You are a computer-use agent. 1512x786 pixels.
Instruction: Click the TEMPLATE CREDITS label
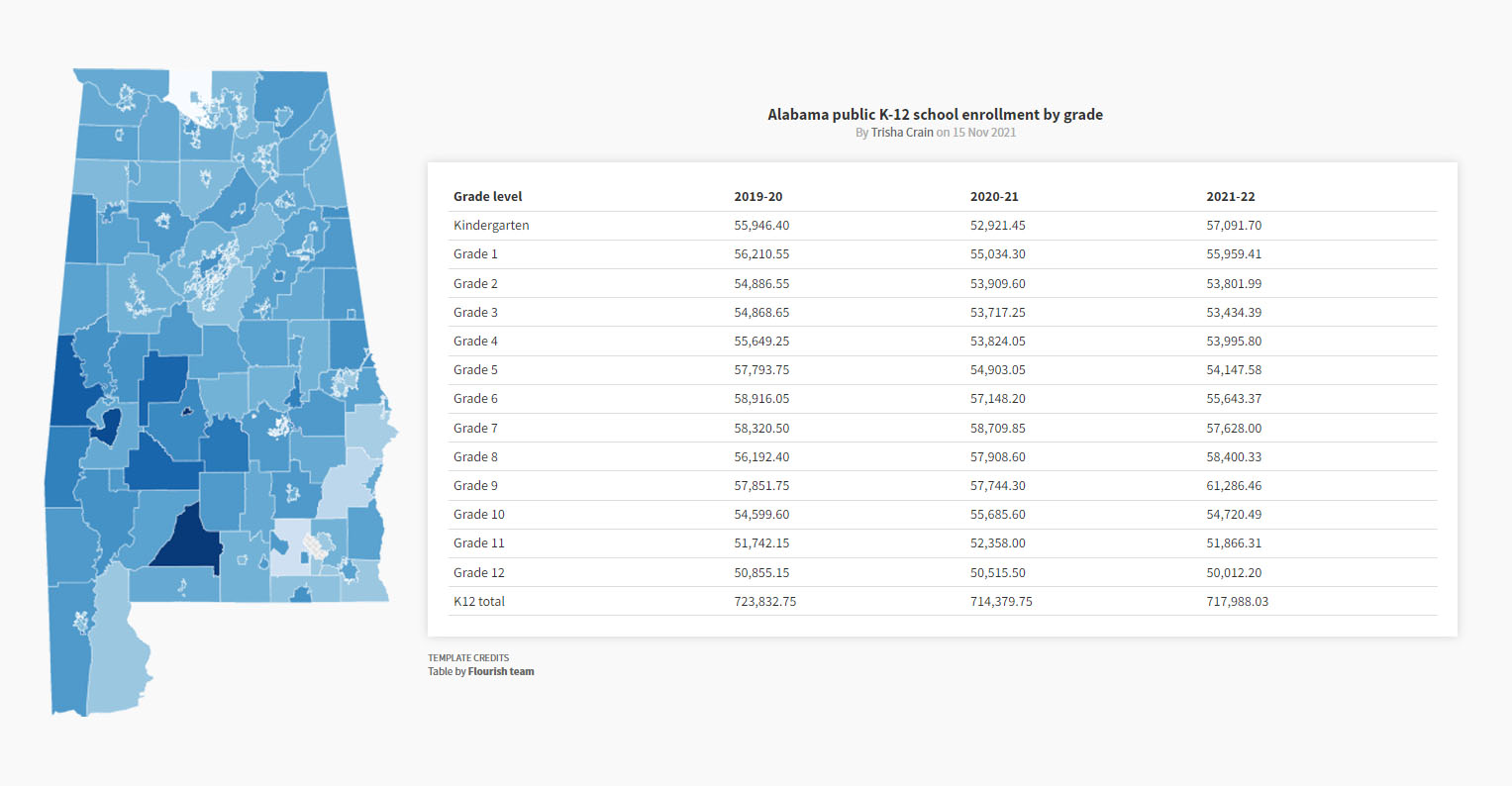468,657
